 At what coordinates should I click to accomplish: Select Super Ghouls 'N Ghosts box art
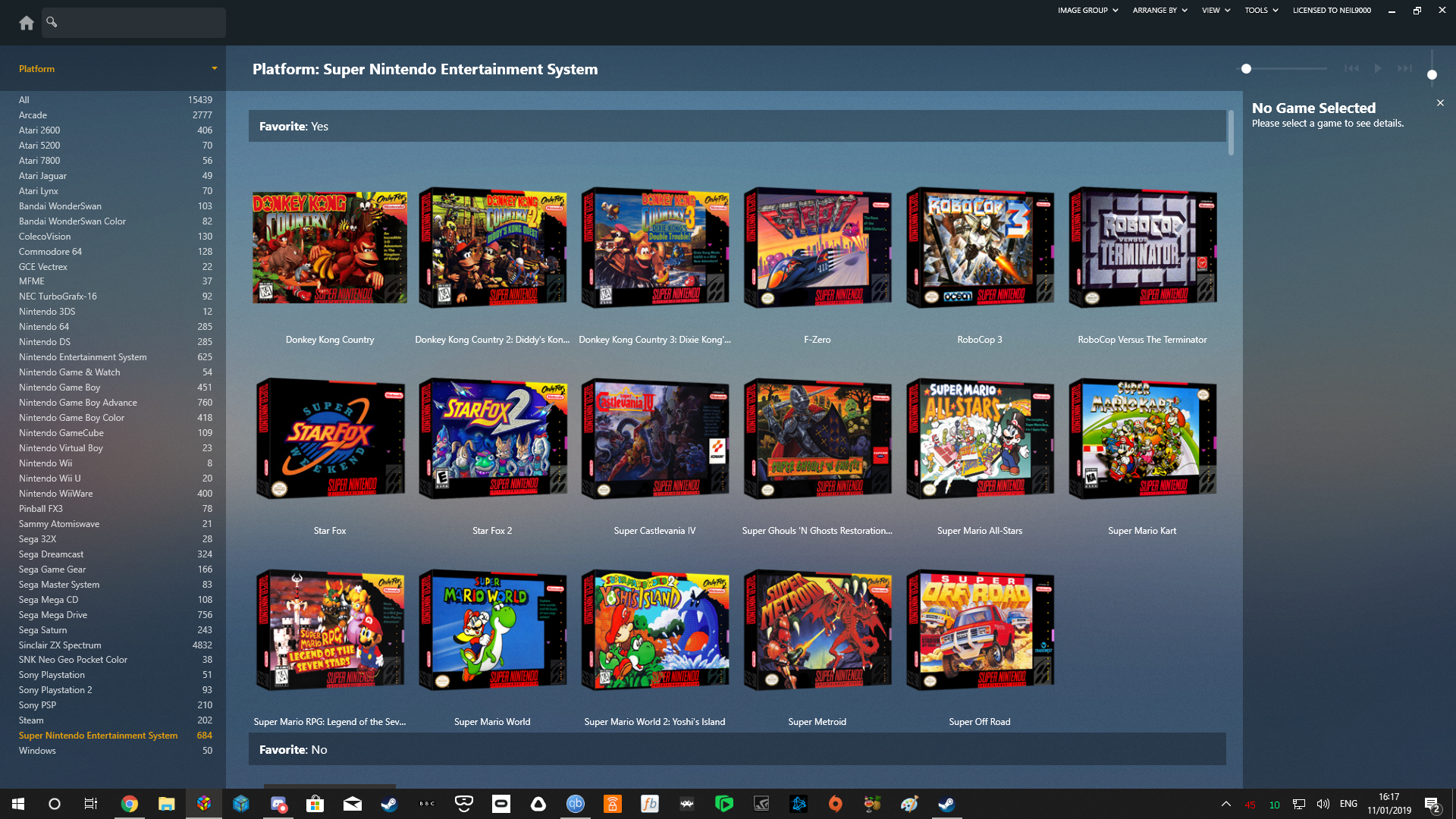(x=817, y=438)
